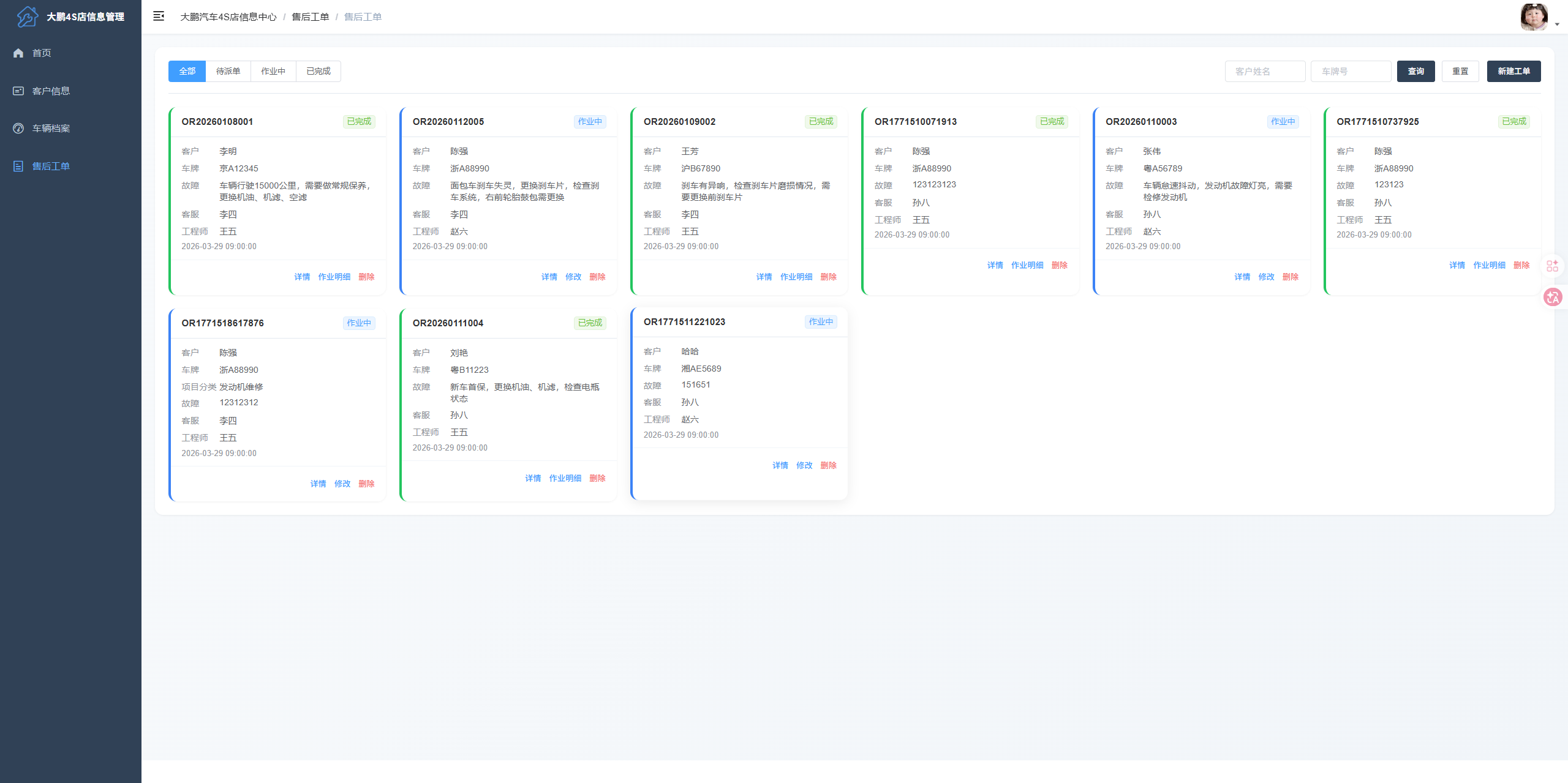Click 详情 on order OR1771511221023
This screenshot has height=783, width=1568.
click(x=780, y=465)
